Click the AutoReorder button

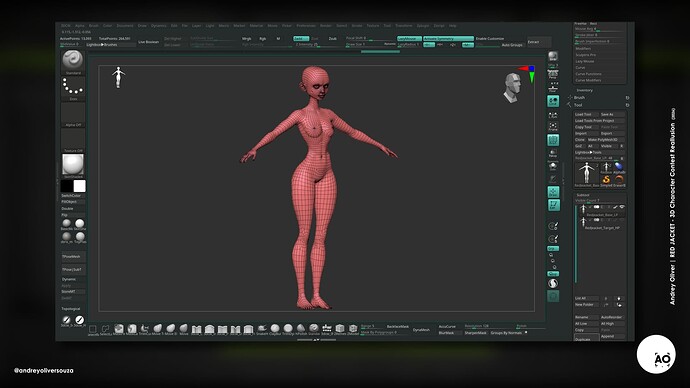pos(612,317)
